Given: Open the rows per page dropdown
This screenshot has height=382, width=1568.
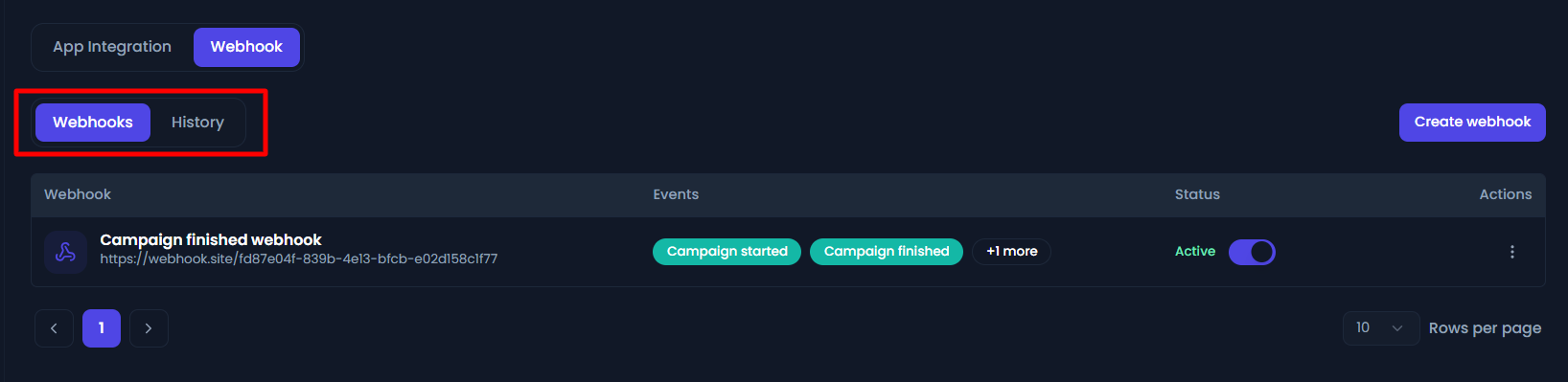Looking at the screenshot, I should [x=1380, y=328].
